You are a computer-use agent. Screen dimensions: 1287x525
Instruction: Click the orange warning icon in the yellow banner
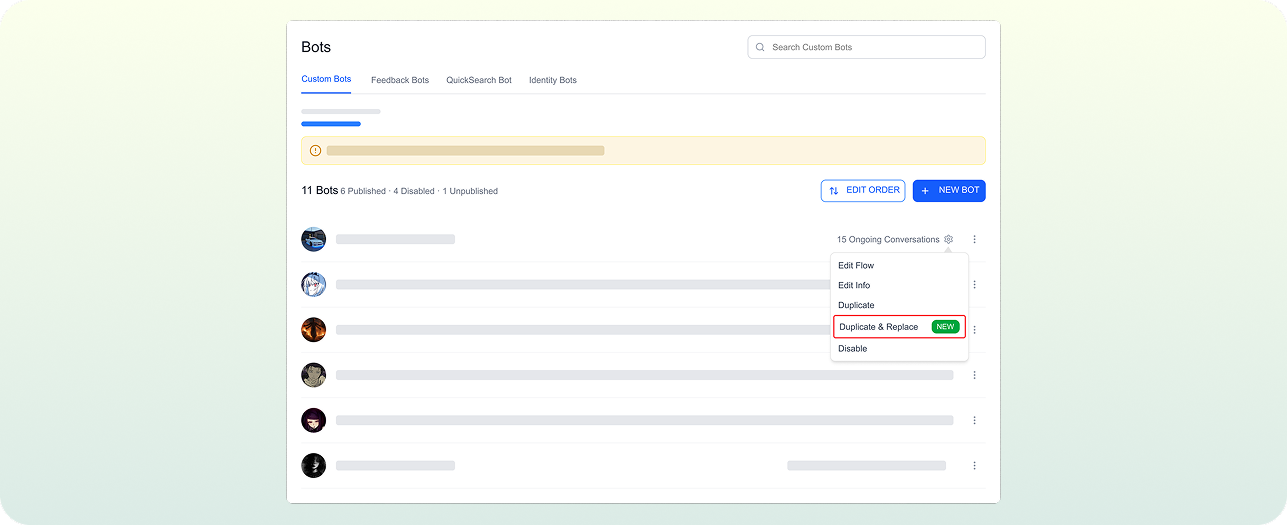(x=315, y=151)
